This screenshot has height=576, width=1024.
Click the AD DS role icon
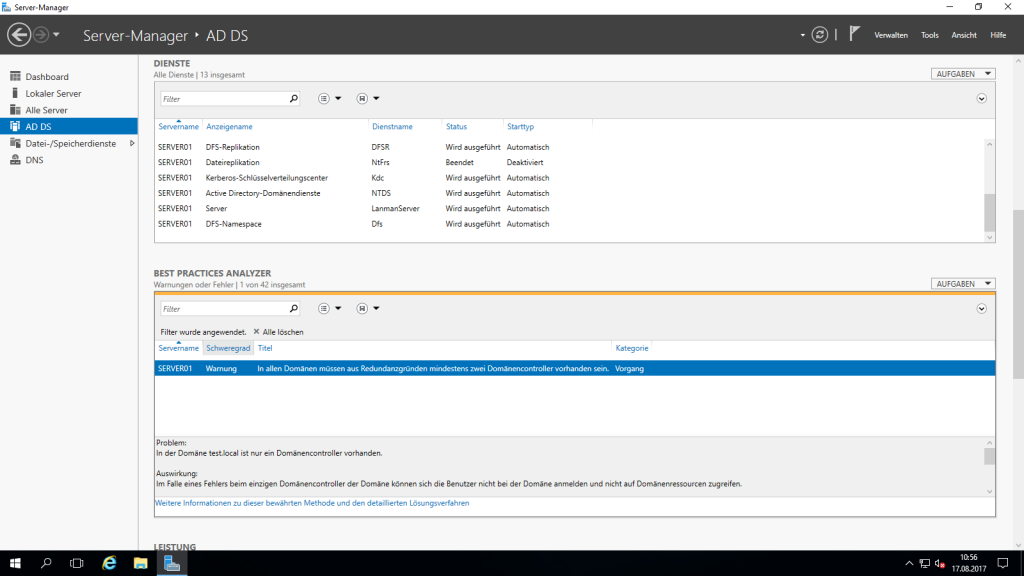15,126
